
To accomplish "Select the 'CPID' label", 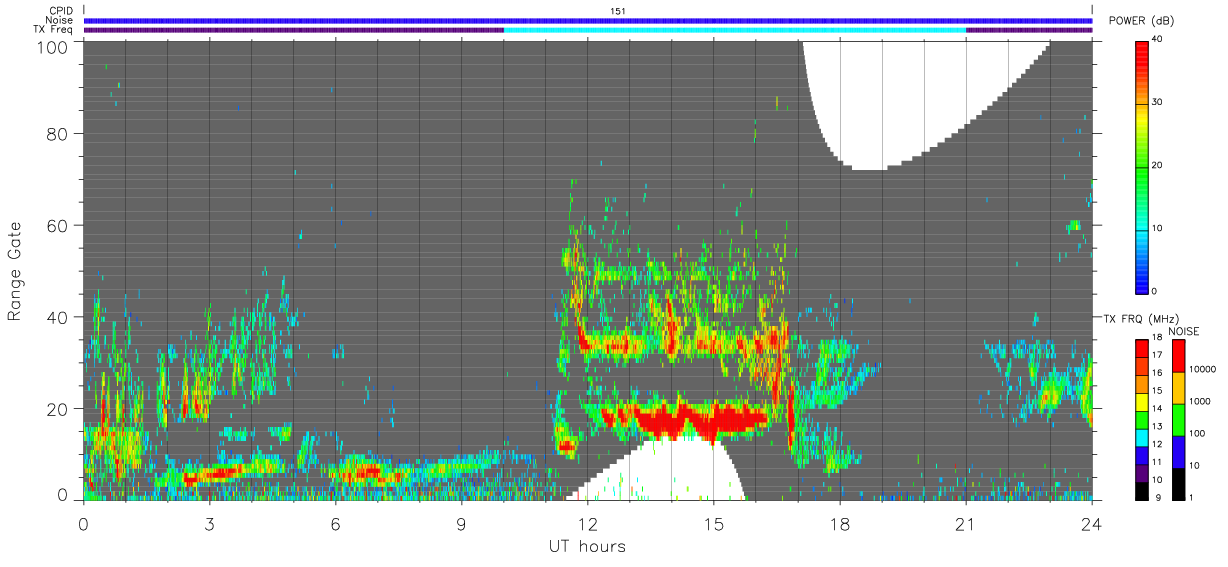I will pyautogui.click(x=59, y=11).
